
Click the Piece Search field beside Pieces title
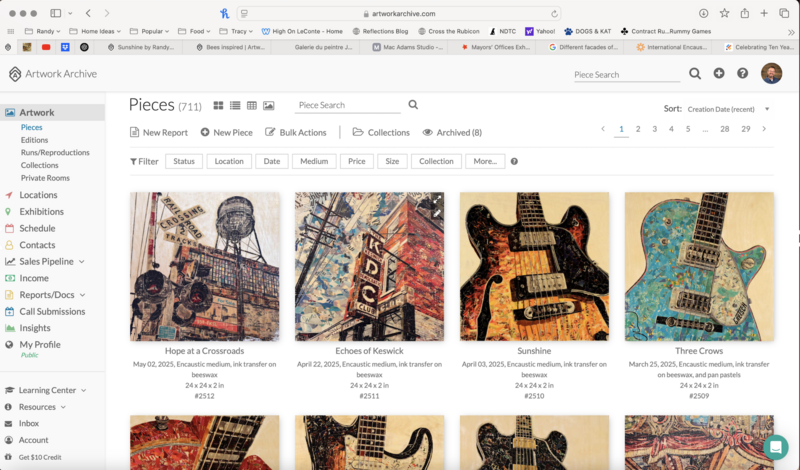[347, 105]
